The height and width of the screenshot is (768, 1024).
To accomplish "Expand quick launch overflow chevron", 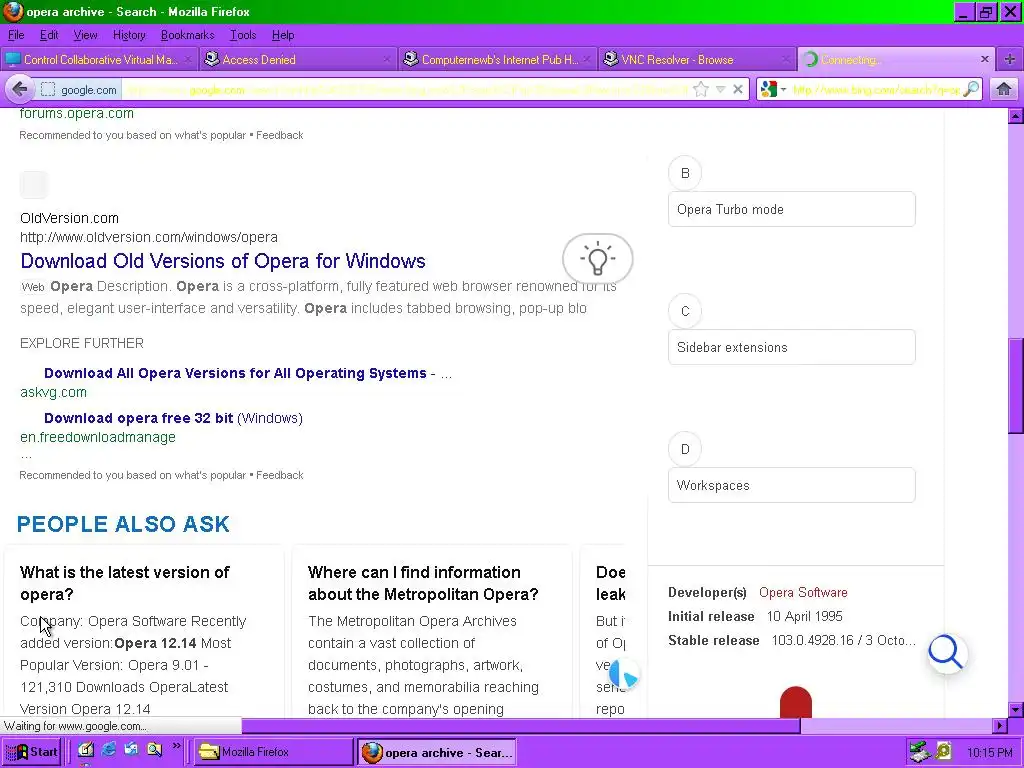I will tap(176, 746).
